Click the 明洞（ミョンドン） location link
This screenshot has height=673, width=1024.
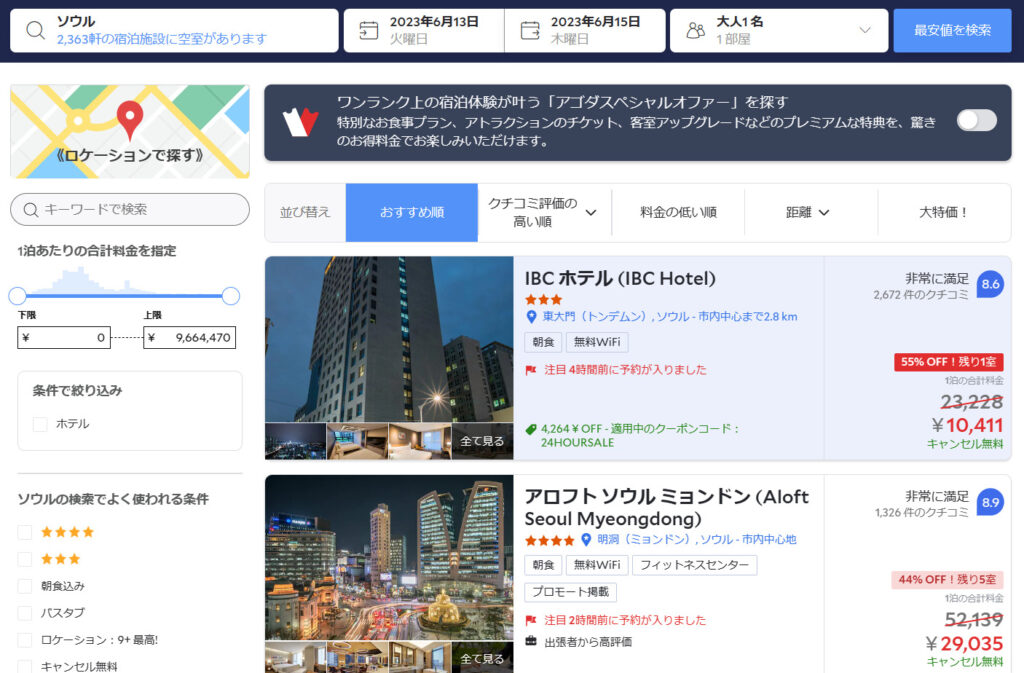click(697, 539)
